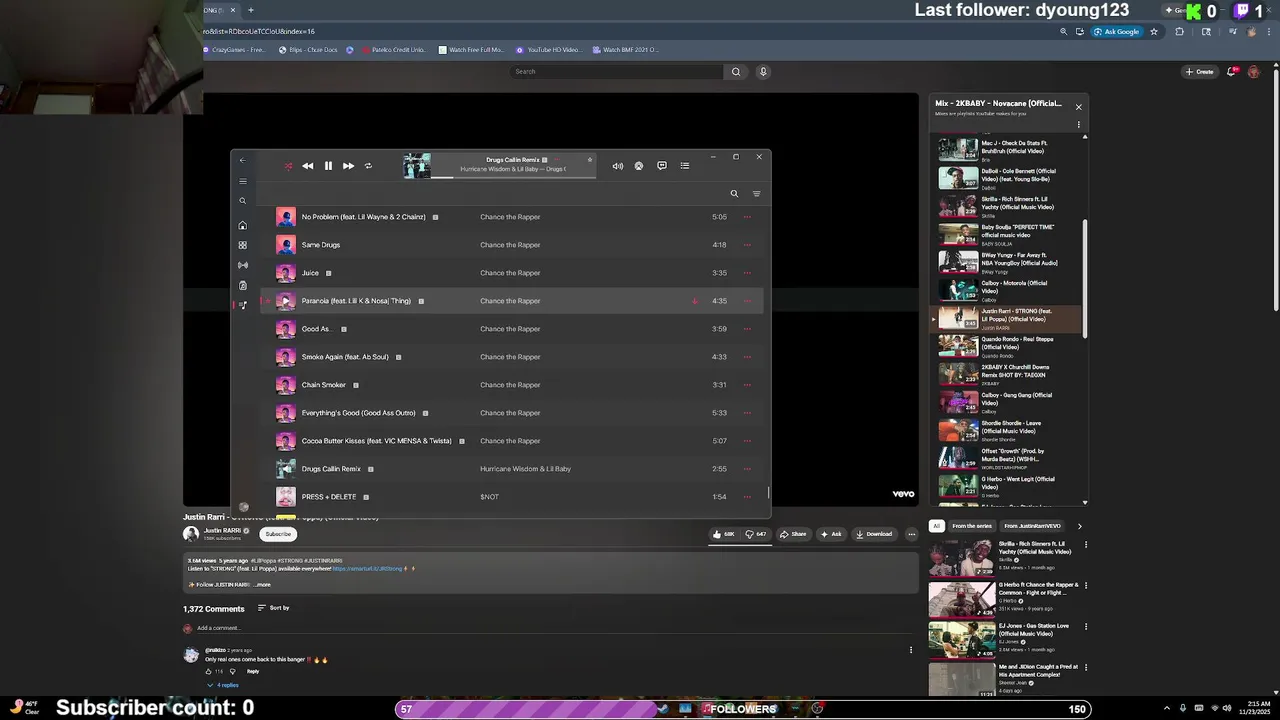
Task: Pause the currently playing song
Action: 328,166
